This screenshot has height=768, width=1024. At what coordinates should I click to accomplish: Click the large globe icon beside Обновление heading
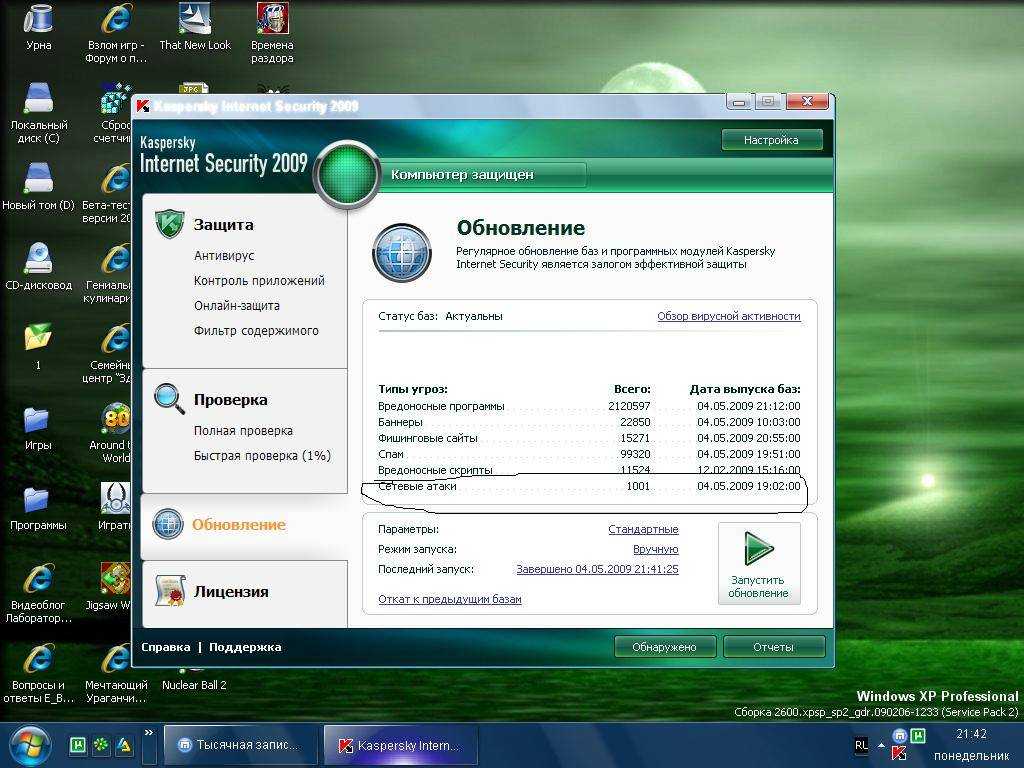coord(402,253)
